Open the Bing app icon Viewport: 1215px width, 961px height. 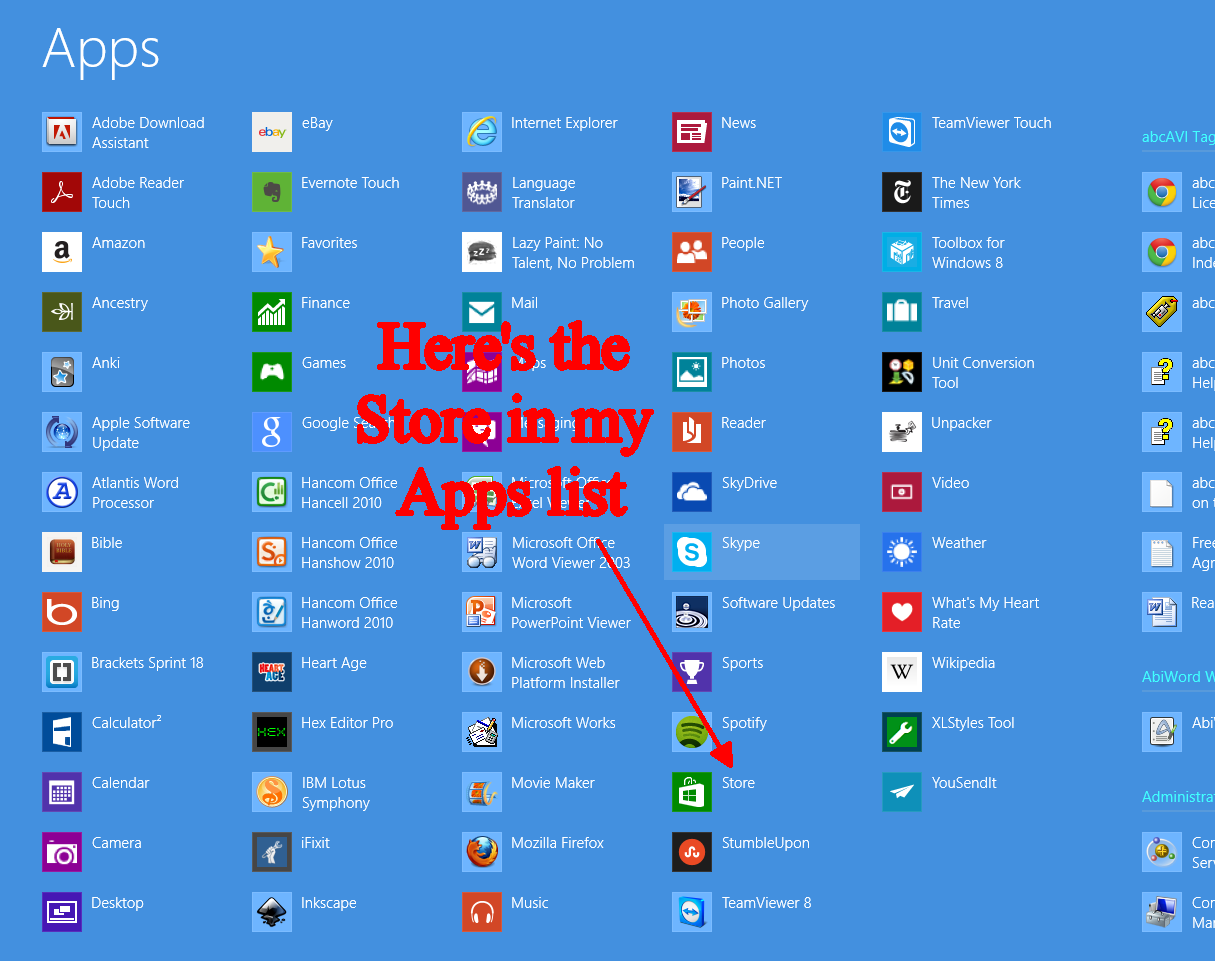62,612
